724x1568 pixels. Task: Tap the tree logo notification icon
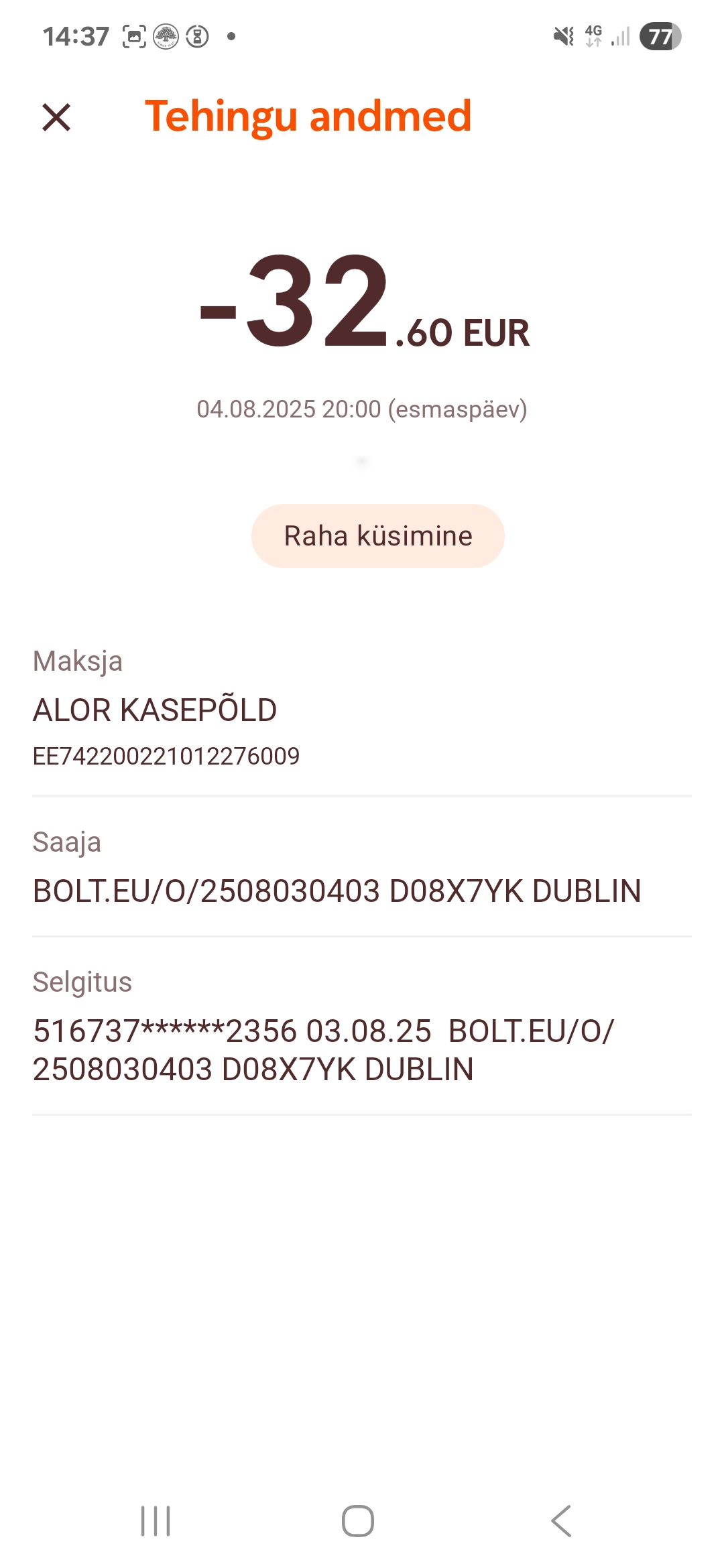(x=166, y=36)
